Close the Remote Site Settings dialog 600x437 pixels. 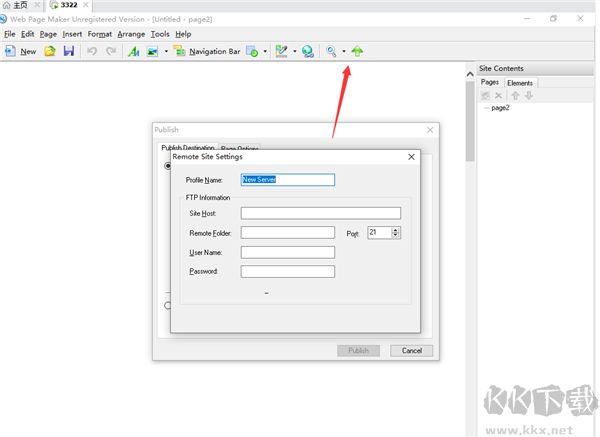click(x=411, y=157)
